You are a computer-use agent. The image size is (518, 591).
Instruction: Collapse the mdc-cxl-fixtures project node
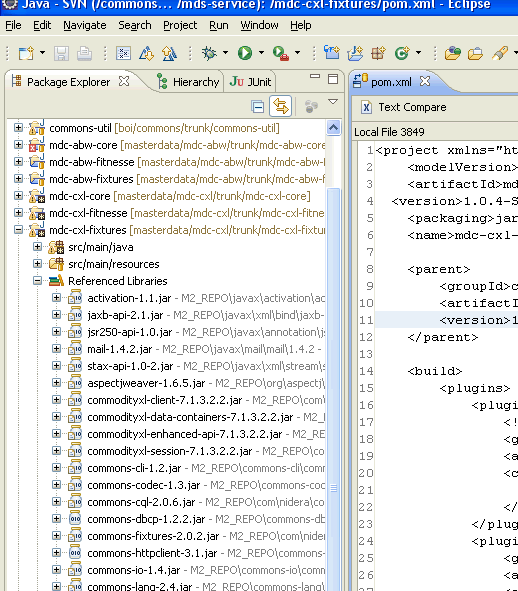tap(18, 229)
